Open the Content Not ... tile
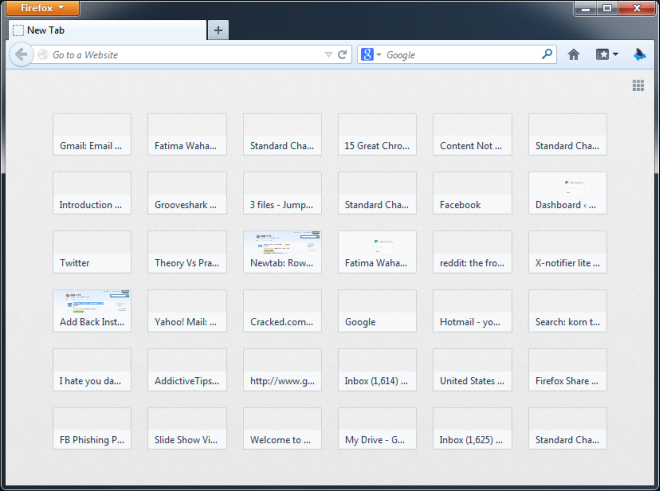The height and width of the screenshot is (491, 660). pyautogui.click(x=472, y=134)
